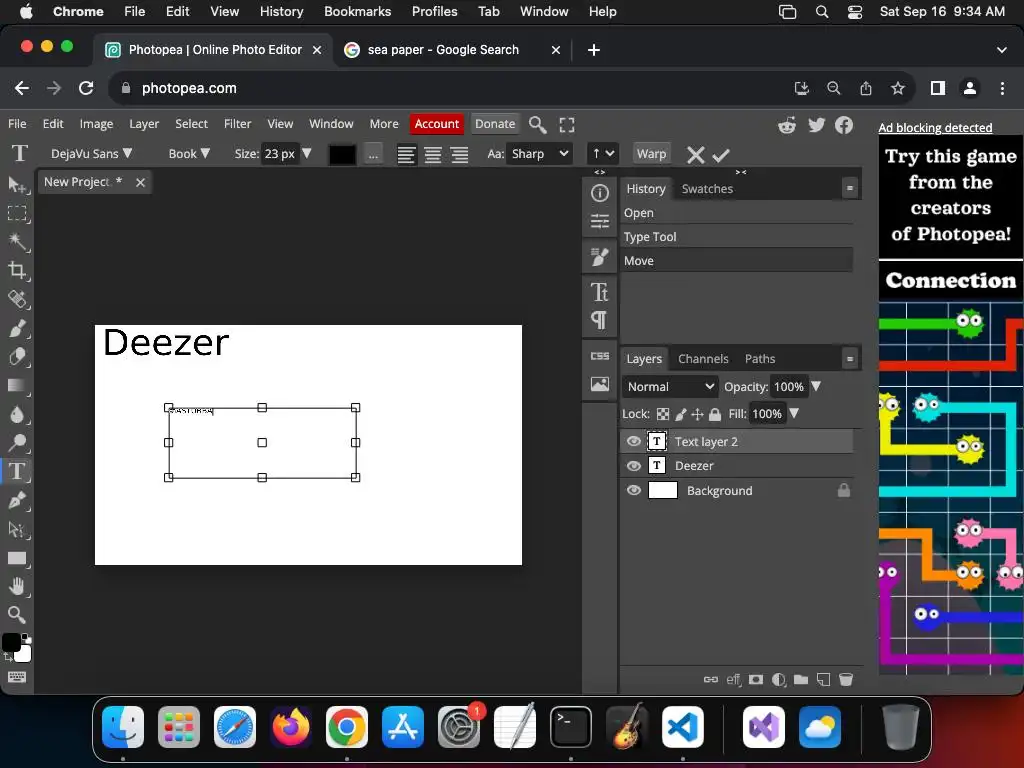This screenshot has width=1024, height=768.
Task: Activate the Crop tool
Action: click(x=17, y=270)
